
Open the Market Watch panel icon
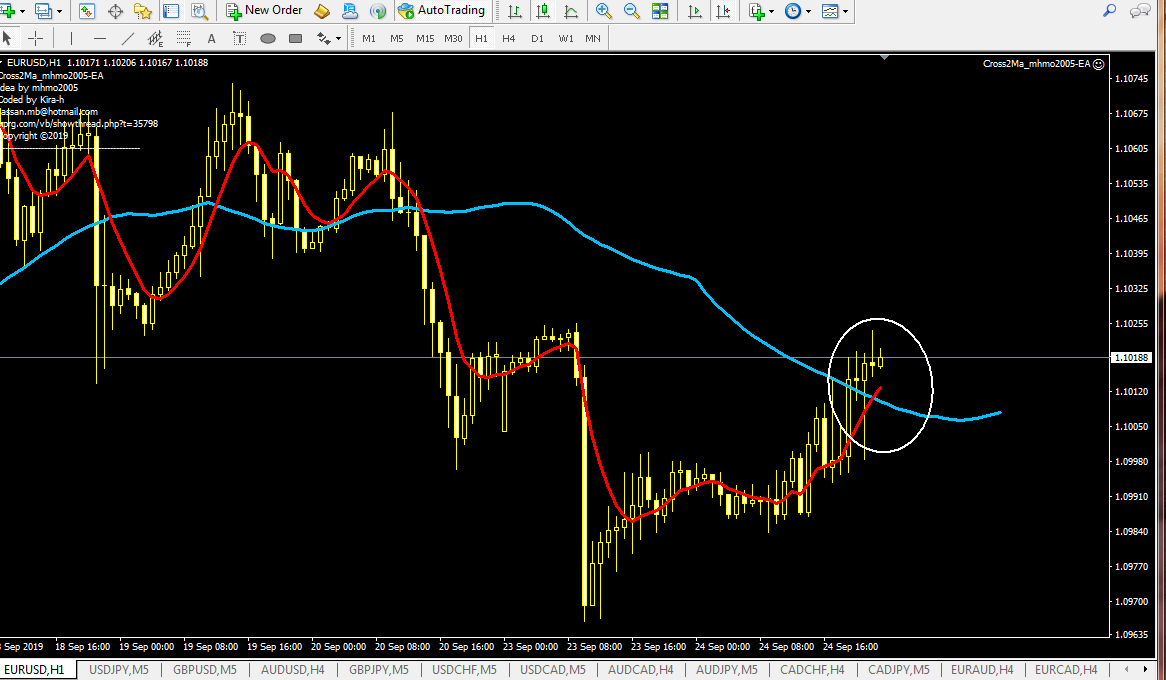(87, 11)
